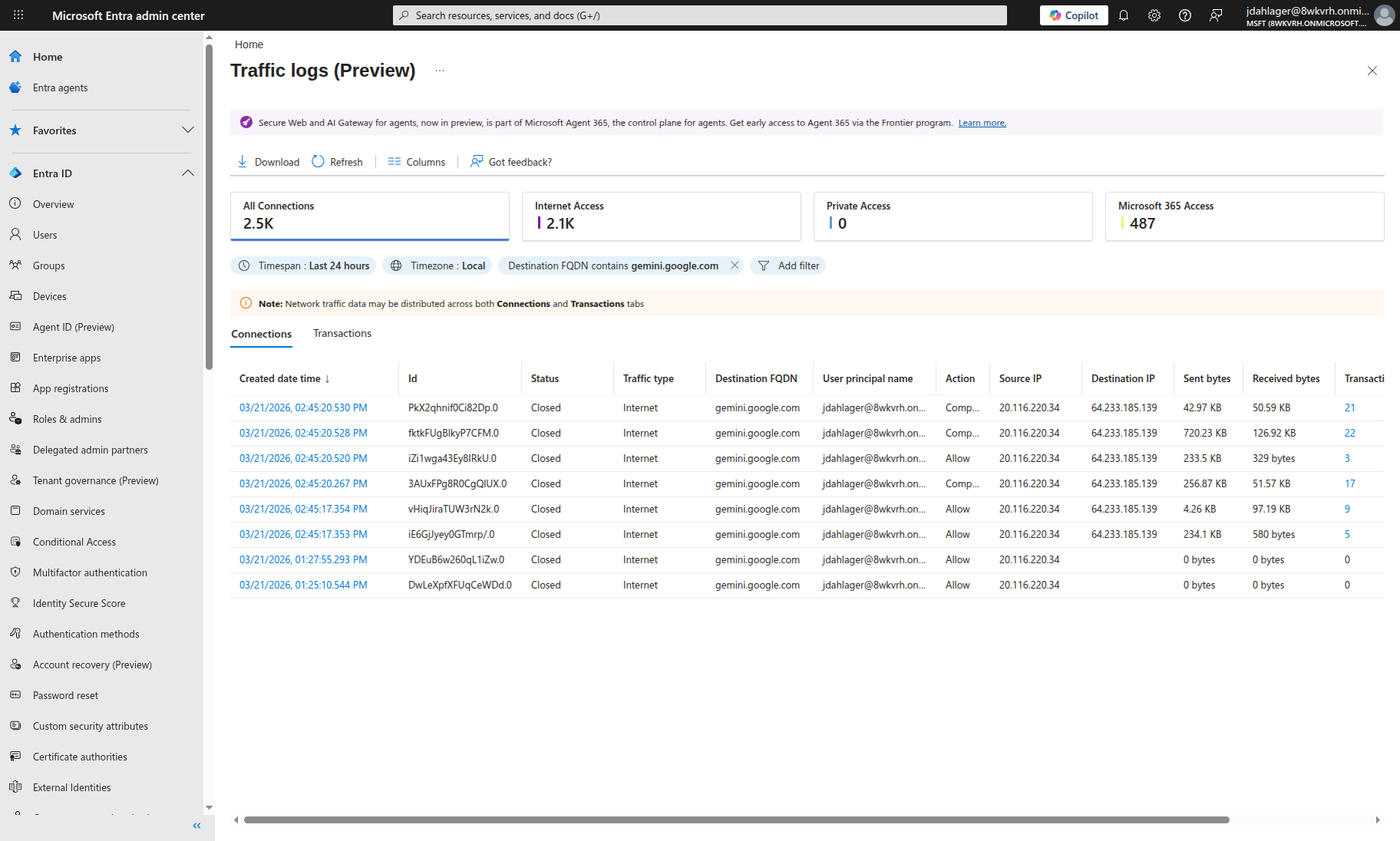
Task: Open the Learn more link
Action: pyautogui.click(x=982, y=122)
